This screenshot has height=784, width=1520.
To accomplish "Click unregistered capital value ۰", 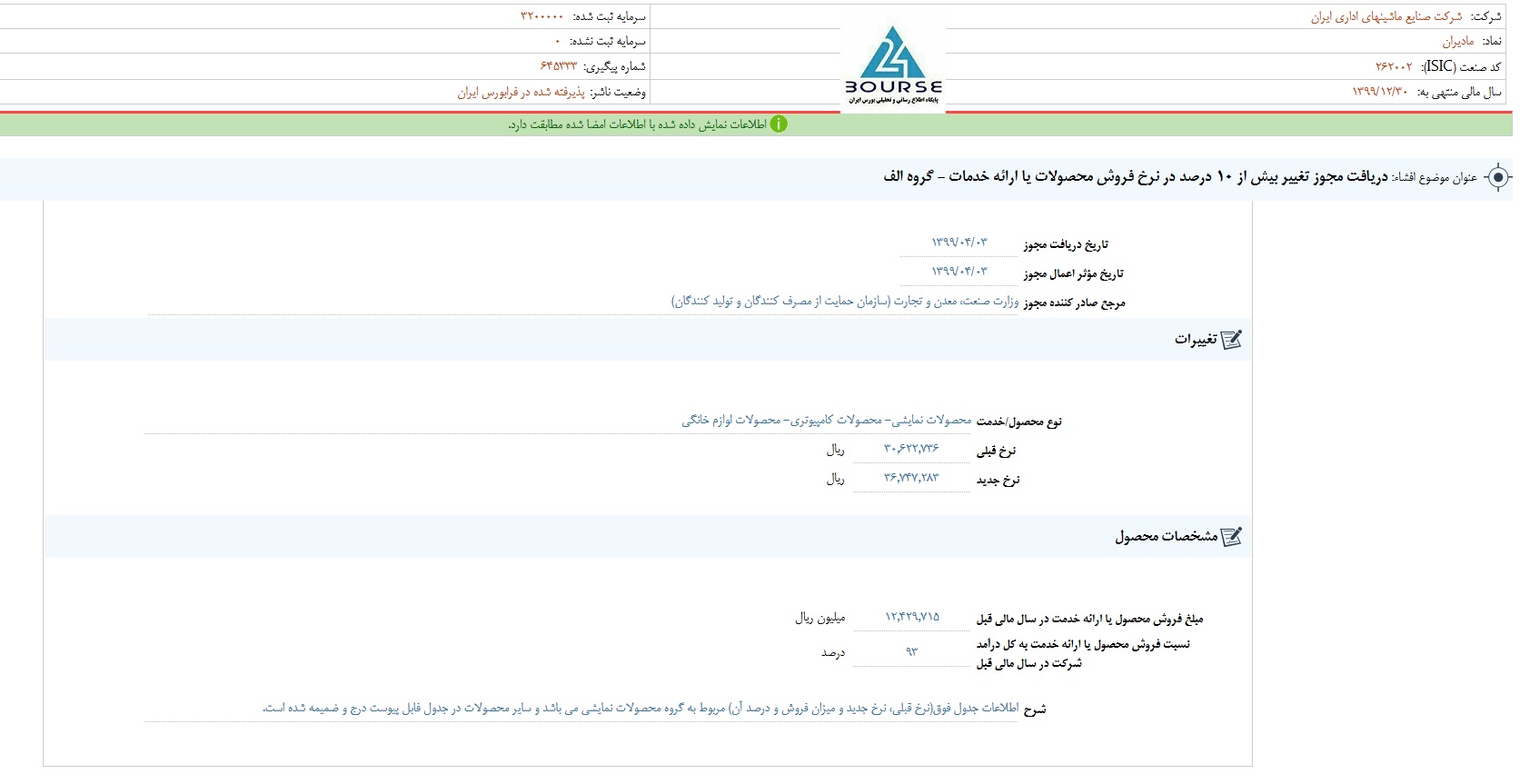I will click(x=558, y=42).
